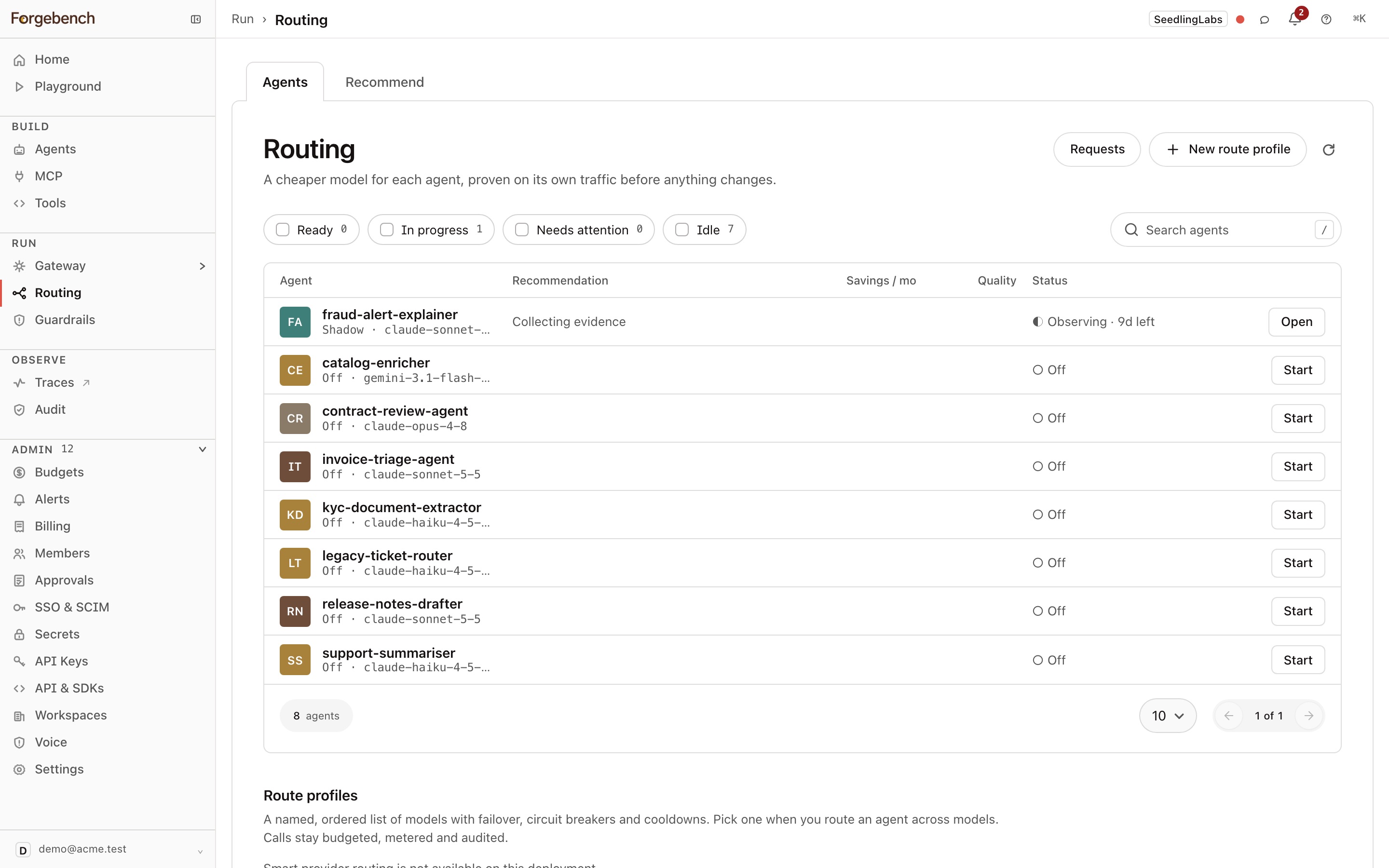Start routing for contract-review-agent
Screen dimensions: 1389x868
pyautogui.click(x=1298, y=418)
